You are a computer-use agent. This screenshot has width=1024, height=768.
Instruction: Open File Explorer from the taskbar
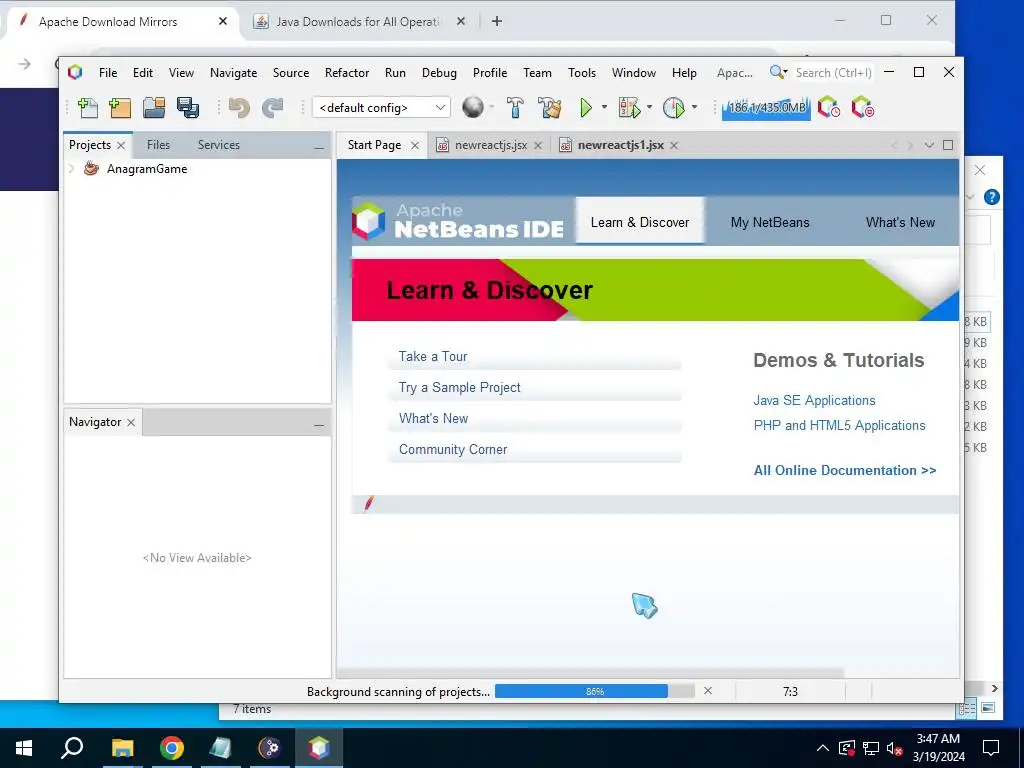(122, 748)
